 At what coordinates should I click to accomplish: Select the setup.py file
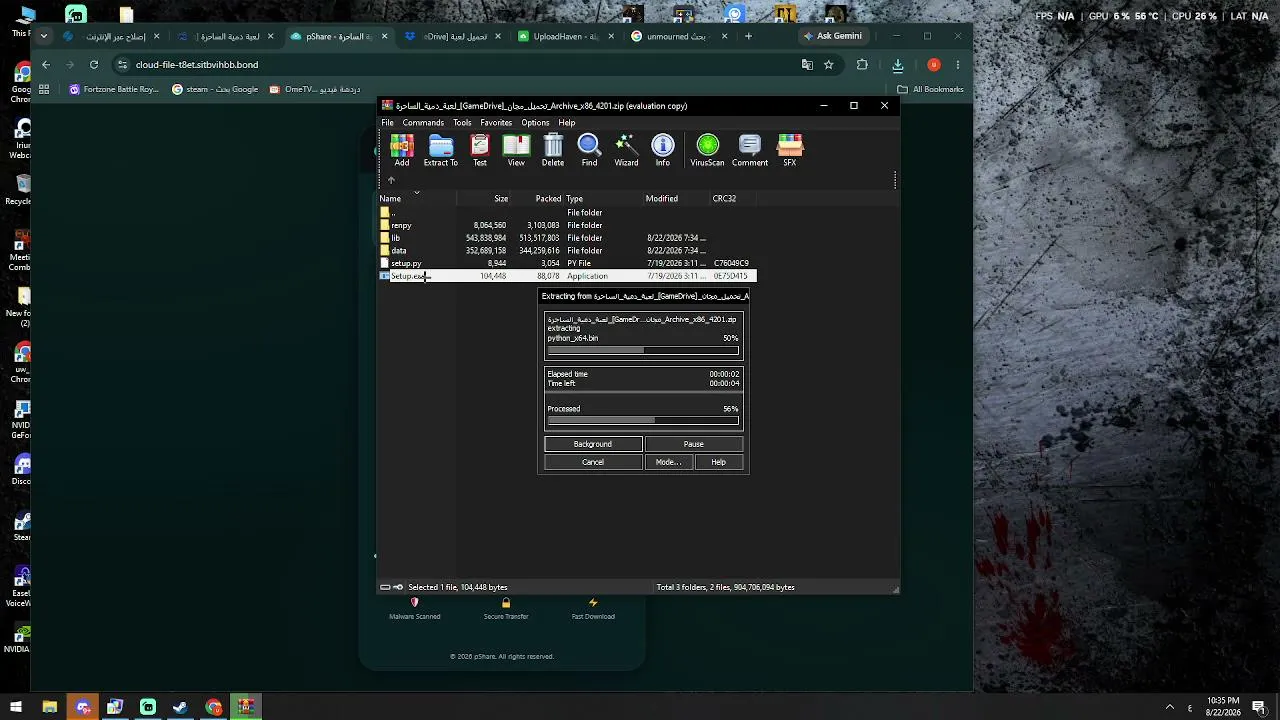567,263
